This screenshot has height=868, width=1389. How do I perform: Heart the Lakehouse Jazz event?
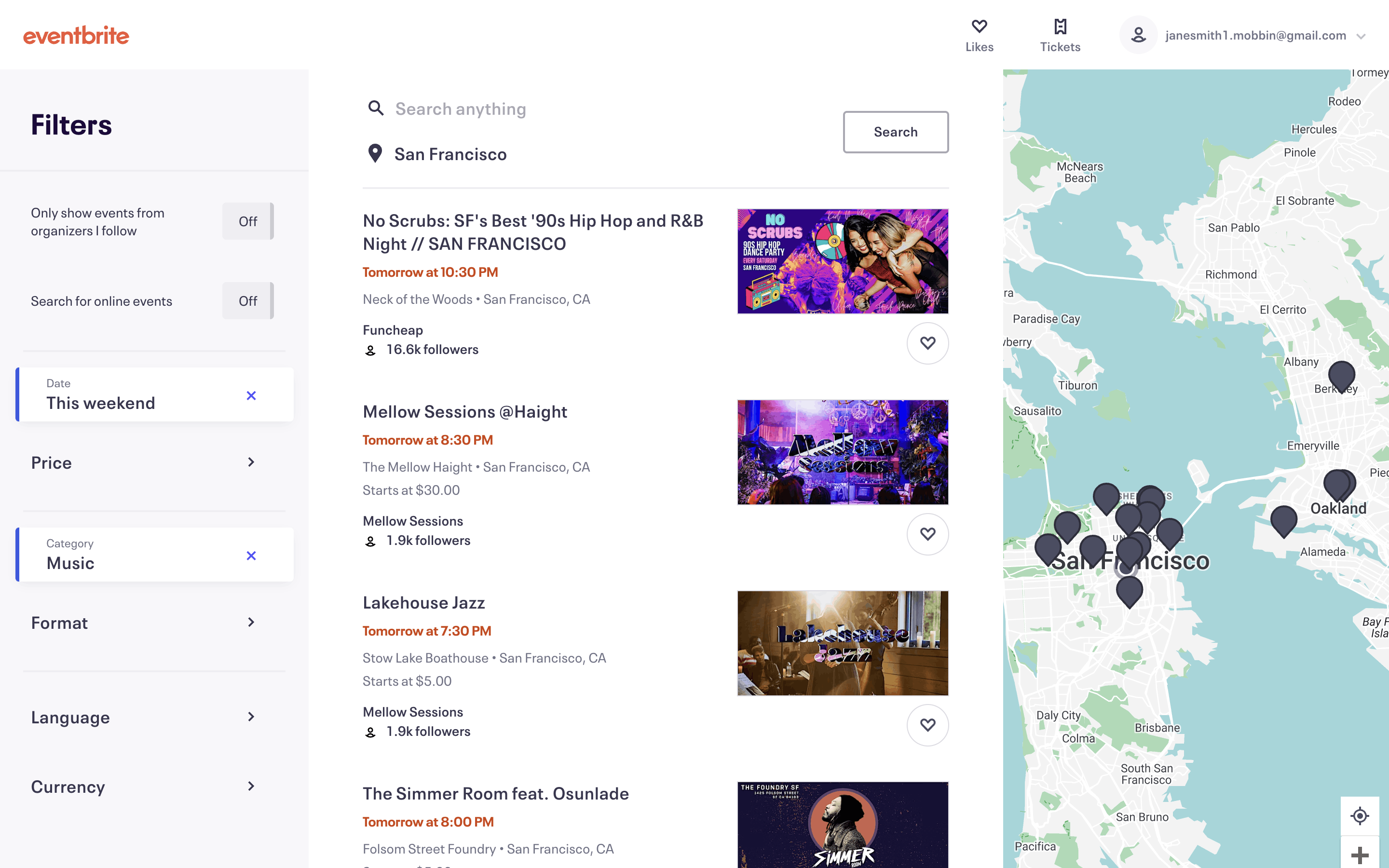[x=927, y=725]
